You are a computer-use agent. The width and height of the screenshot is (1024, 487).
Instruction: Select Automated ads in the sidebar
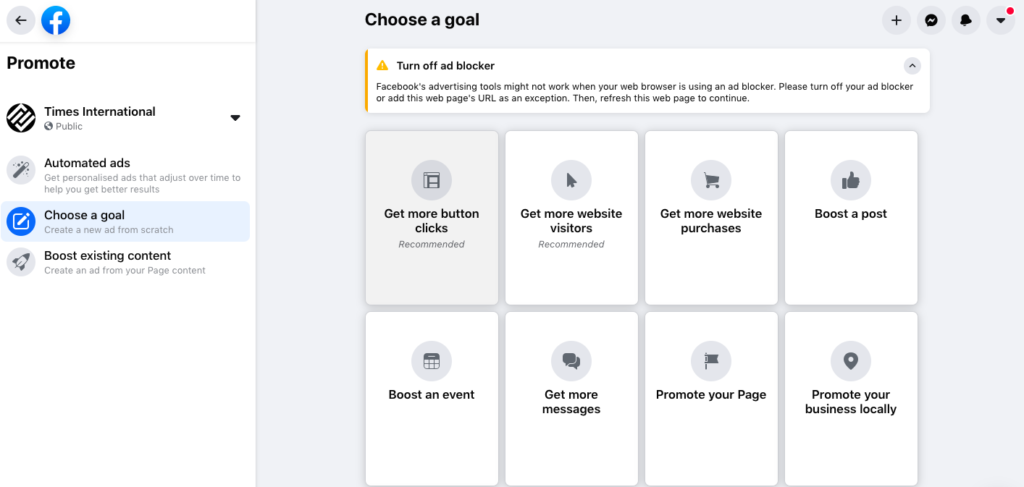pyautogui.click(x=125, y=175)
